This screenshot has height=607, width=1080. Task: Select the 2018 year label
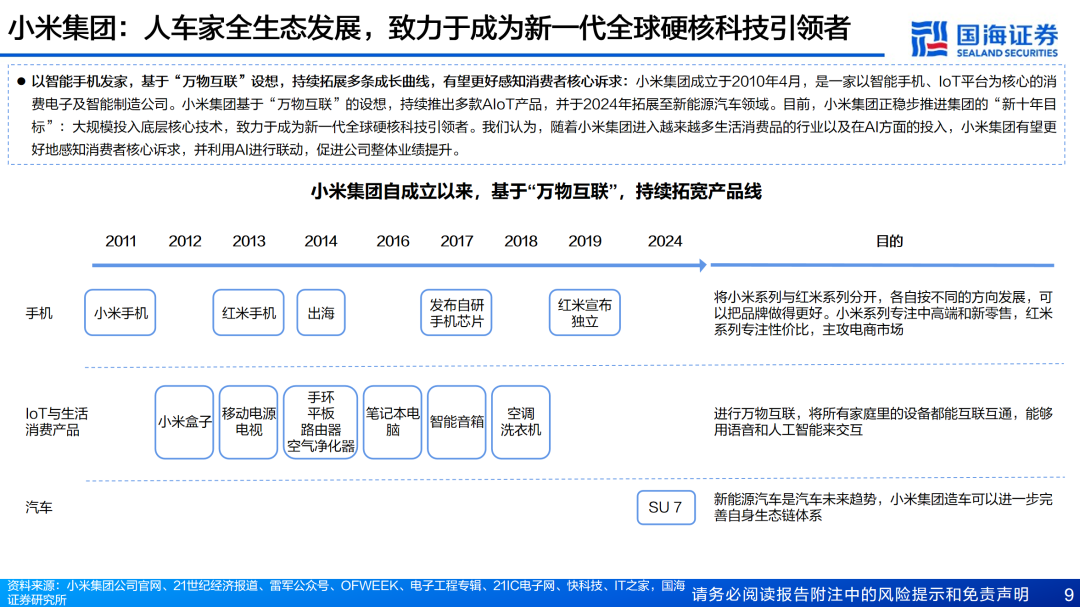(521, 241)
